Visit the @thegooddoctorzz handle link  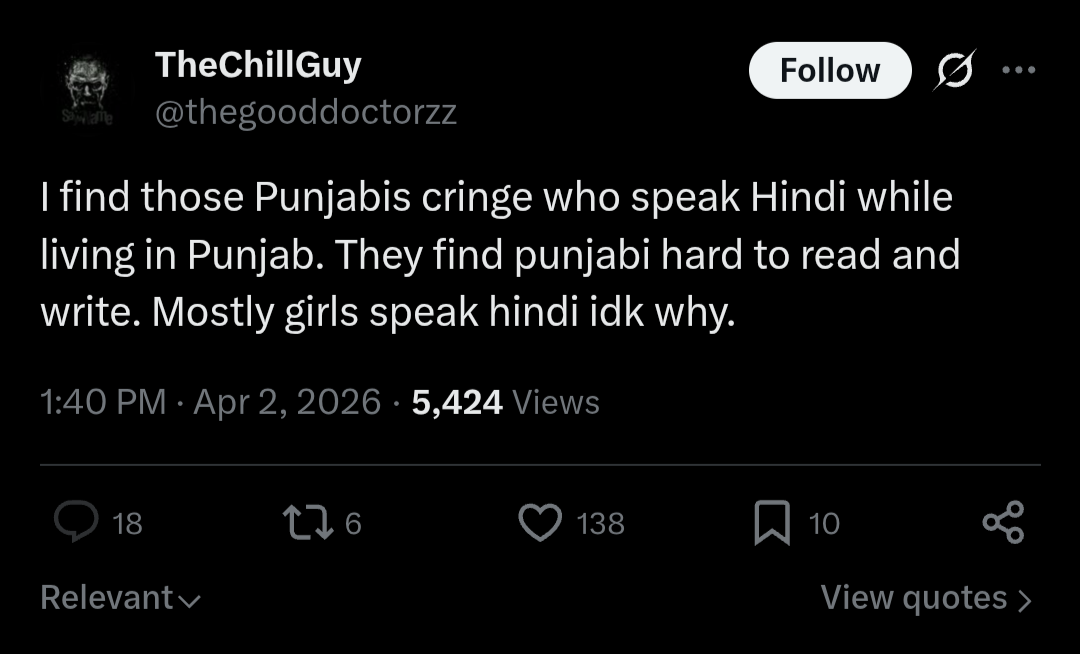coord(305,113)
